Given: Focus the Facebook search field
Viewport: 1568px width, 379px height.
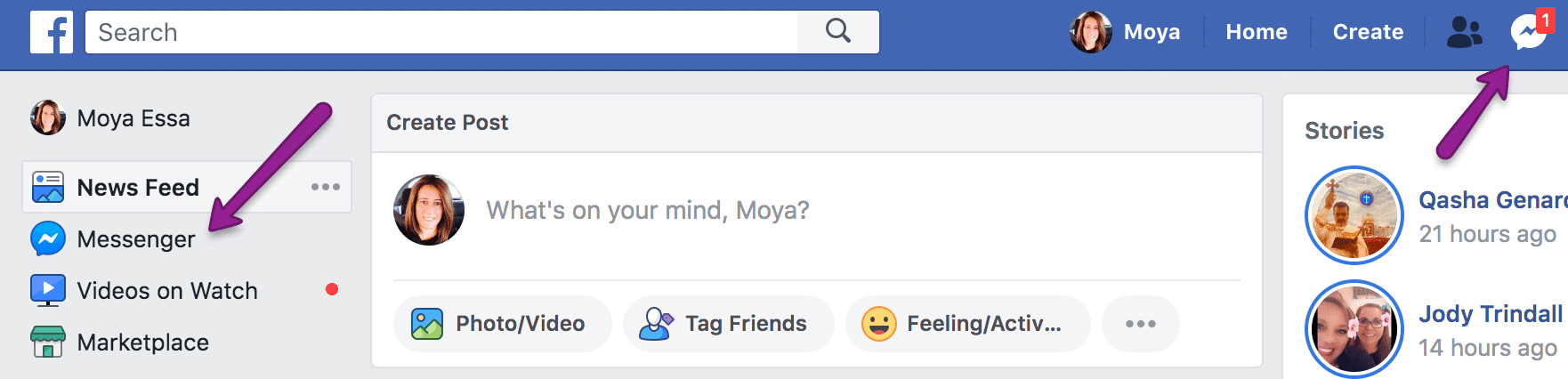Looking at the screenshot, I should click(442, 32).
